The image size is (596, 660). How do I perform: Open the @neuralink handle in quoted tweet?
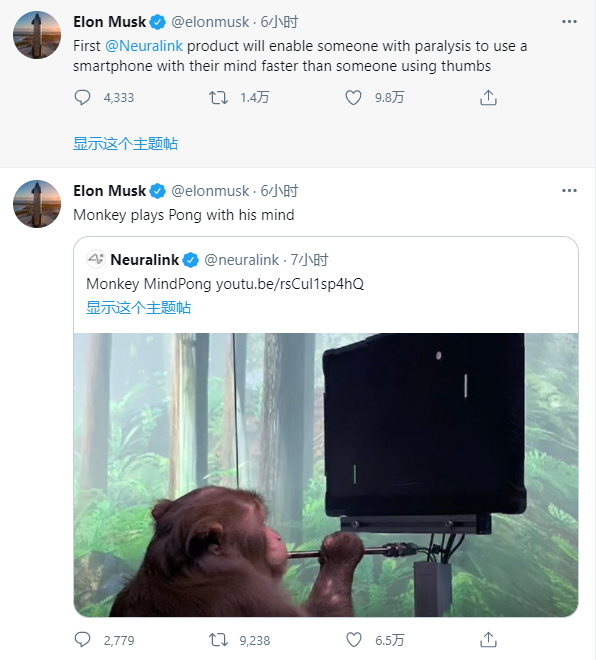tap(241, 260)
